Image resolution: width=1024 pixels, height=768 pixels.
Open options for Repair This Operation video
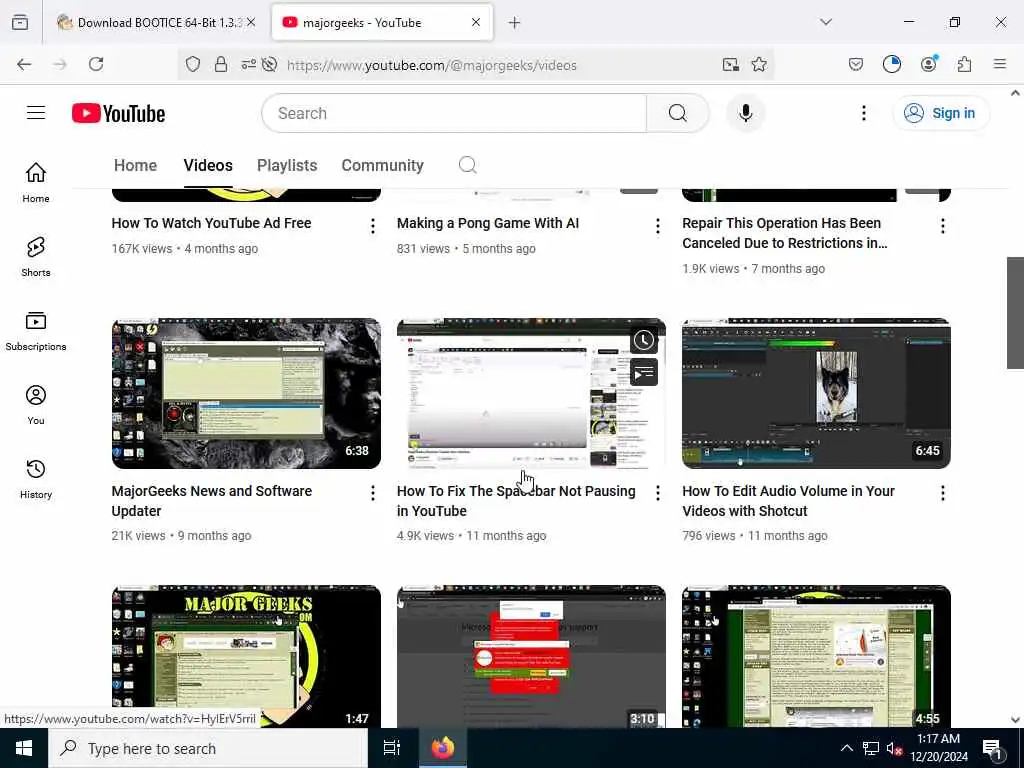point(942,226)
